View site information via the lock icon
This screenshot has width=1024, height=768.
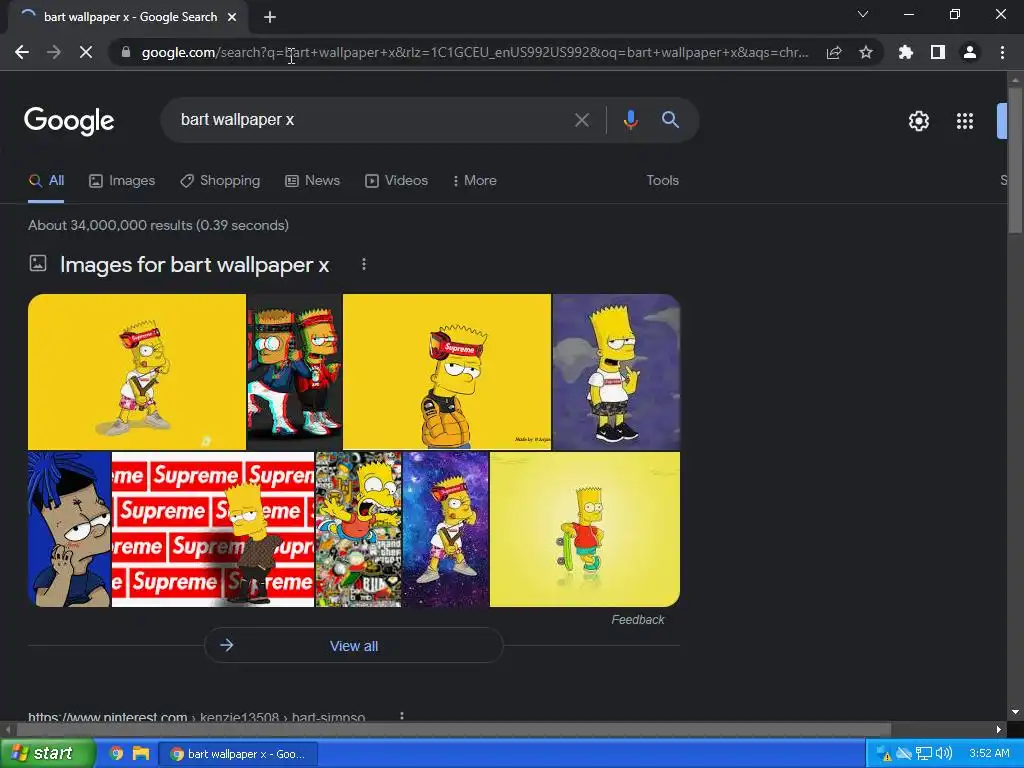126,52
